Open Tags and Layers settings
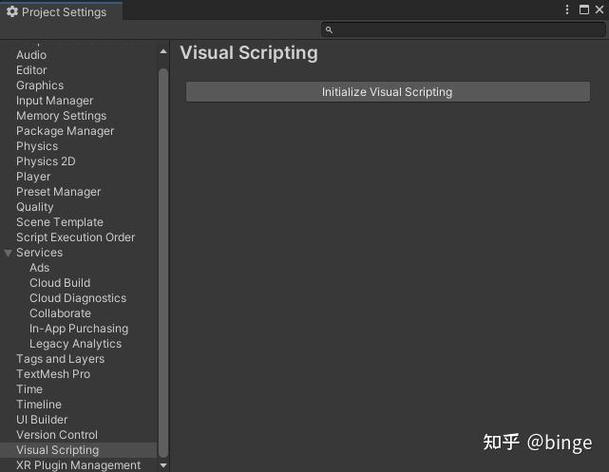Image resolution: width=609 pixels, height=472 pixels. 60,359
